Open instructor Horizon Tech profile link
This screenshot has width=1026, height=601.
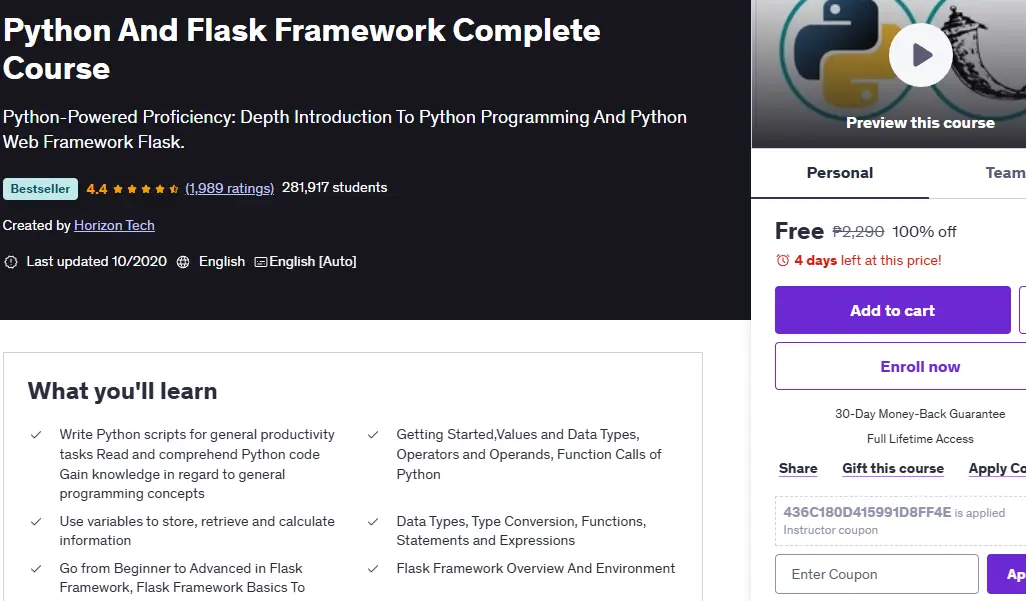114,225
